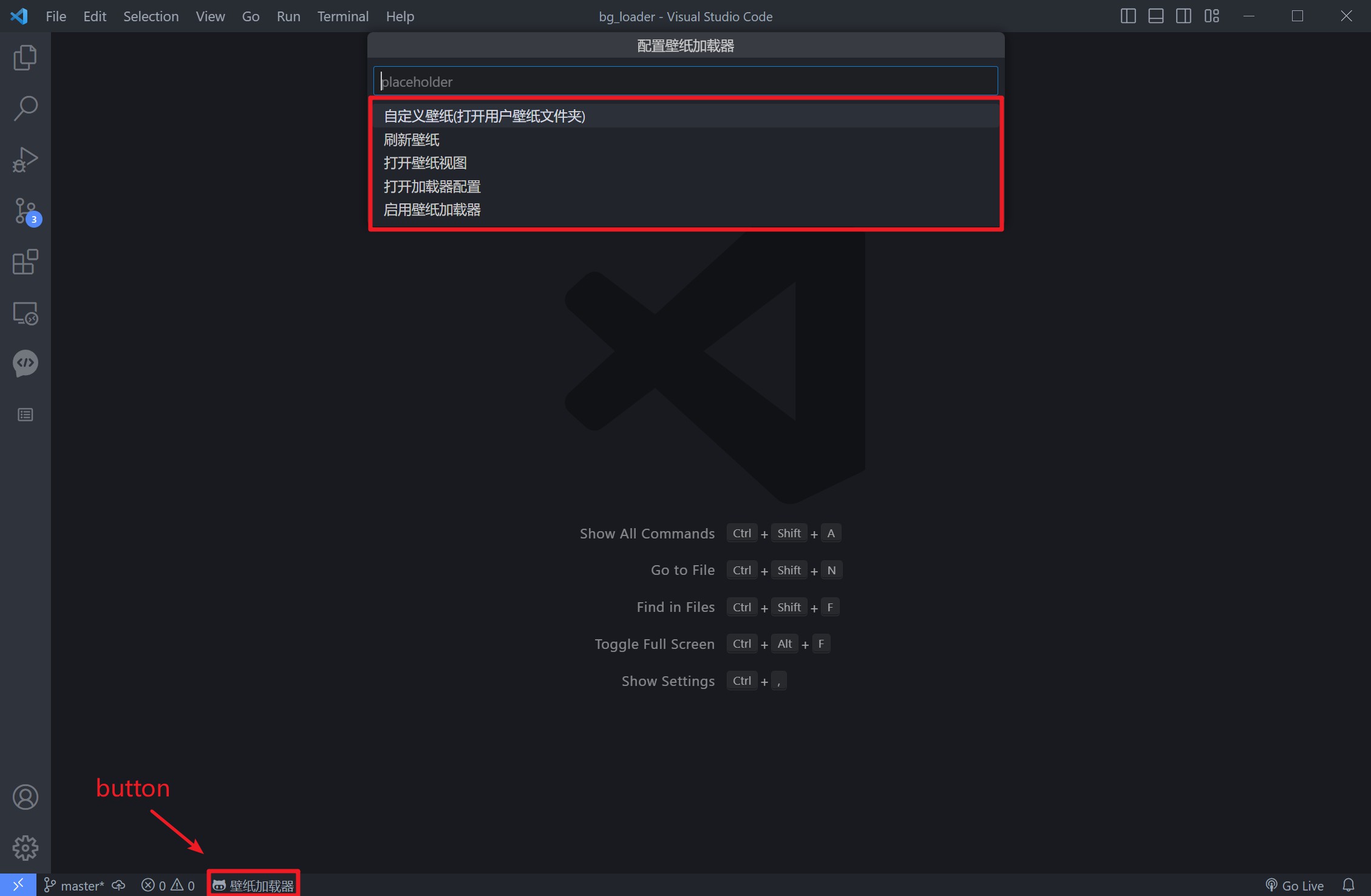1371x896 pixels.
Task: Click the placeholder quick pick input field
Action: (x=685, y=81)
